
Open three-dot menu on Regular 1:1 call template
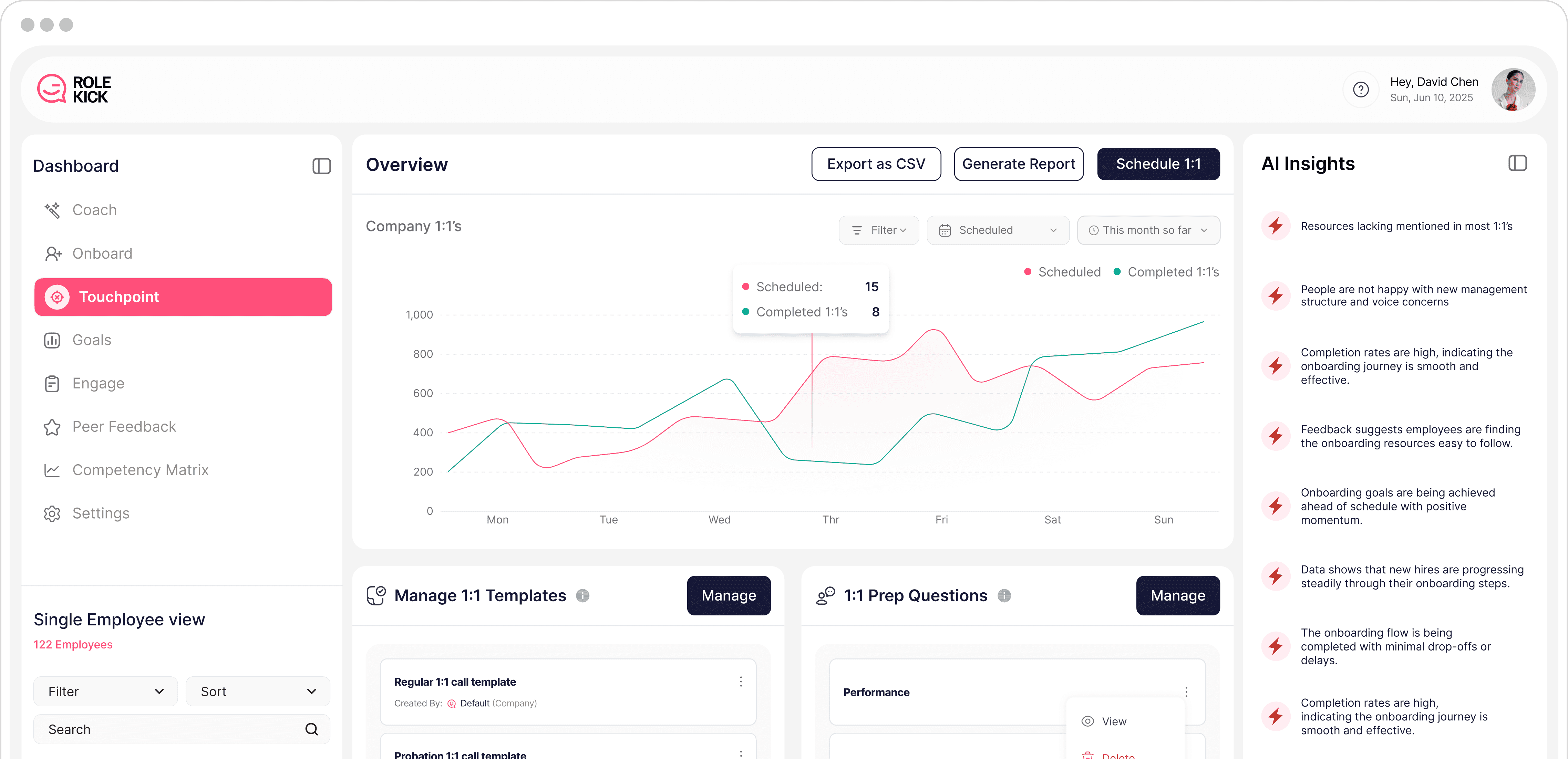(x=740, y=681)
